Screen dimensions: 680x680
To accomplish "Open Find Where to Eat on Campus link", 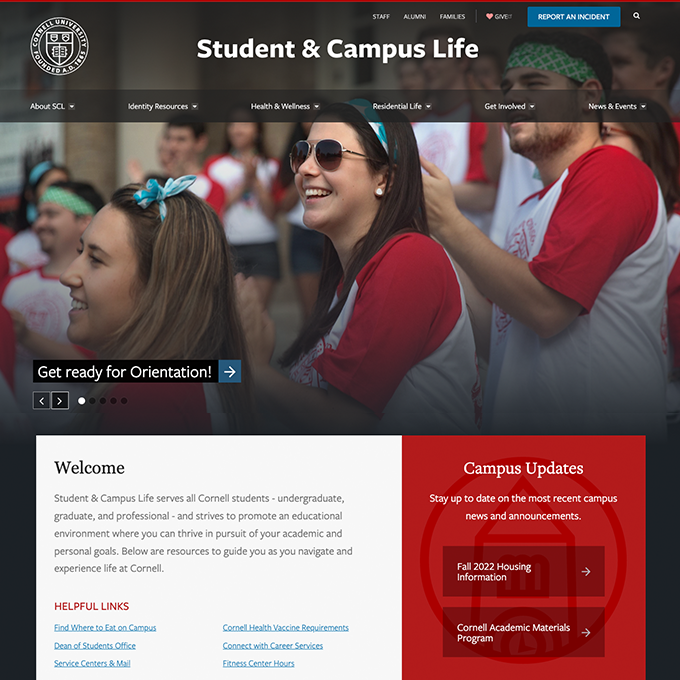I will pyautogui.click(x=105, y=628).
